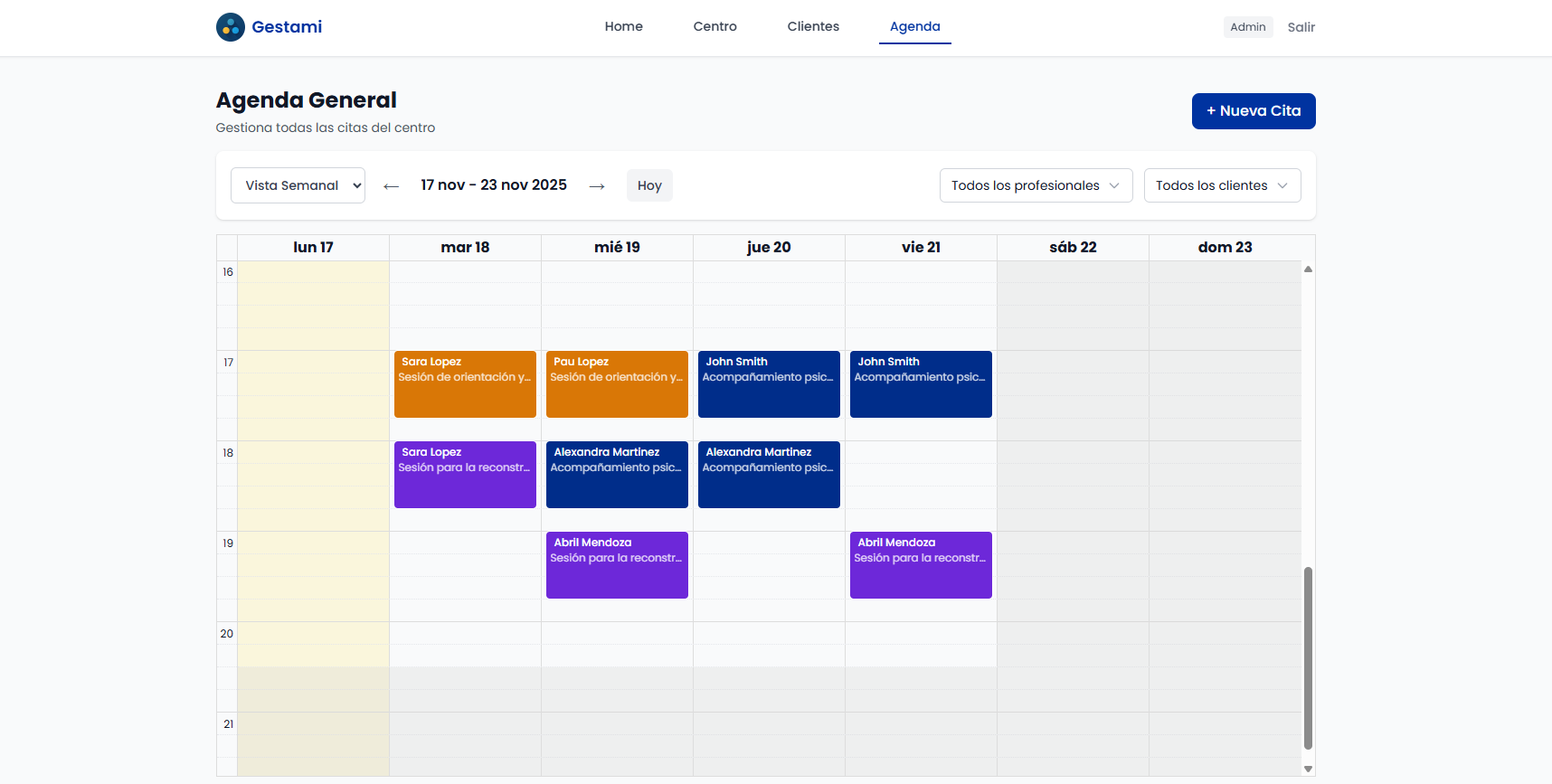
Task: Expand Todos los clientes filter
Action: tap(1222, 185)
